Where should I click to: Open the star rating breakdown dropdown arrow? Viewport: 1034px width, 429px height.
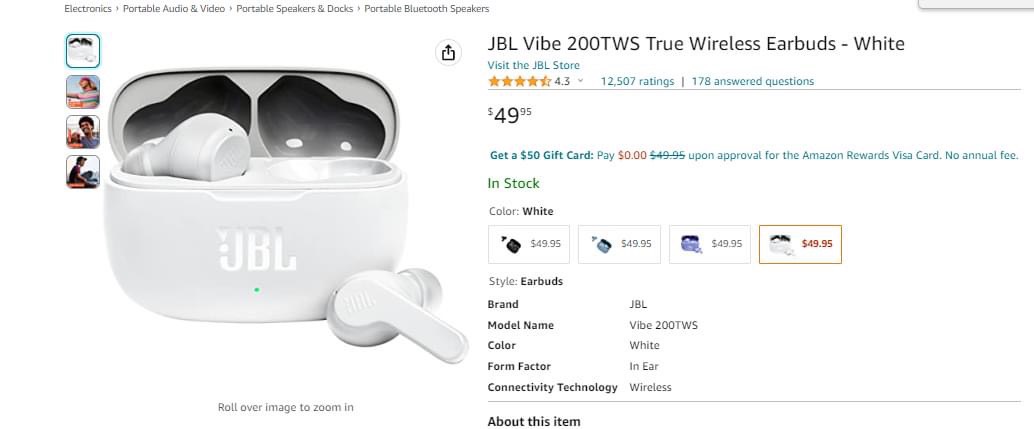580,82
